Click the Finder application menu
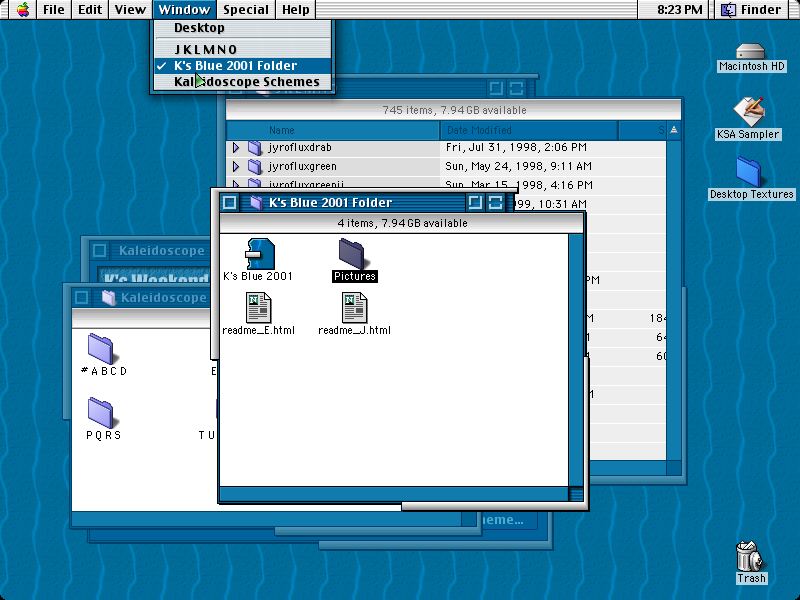 click(x=754, y=10)
